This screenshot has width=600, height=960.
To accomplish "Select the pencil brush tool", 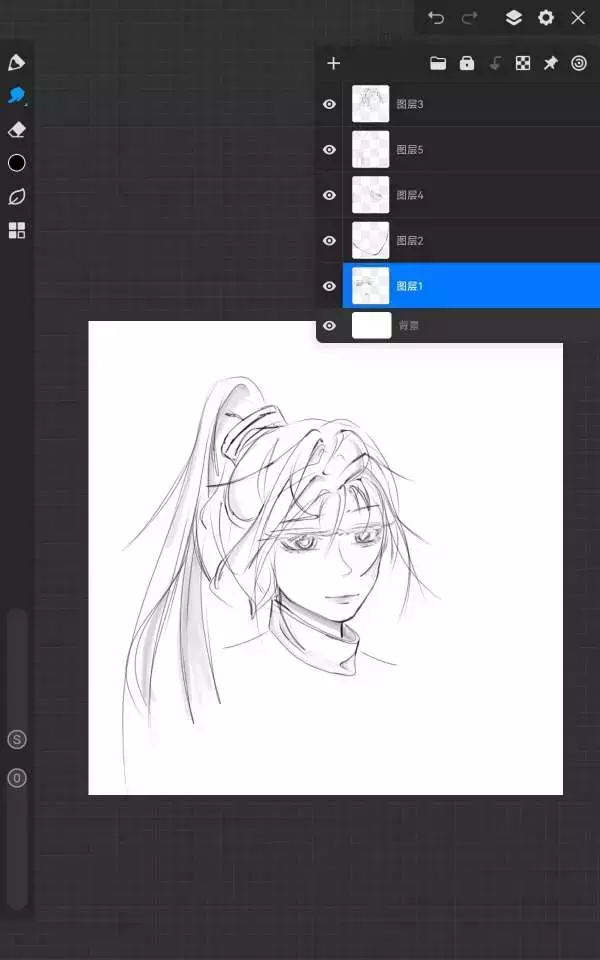I will tap(16, 63).
